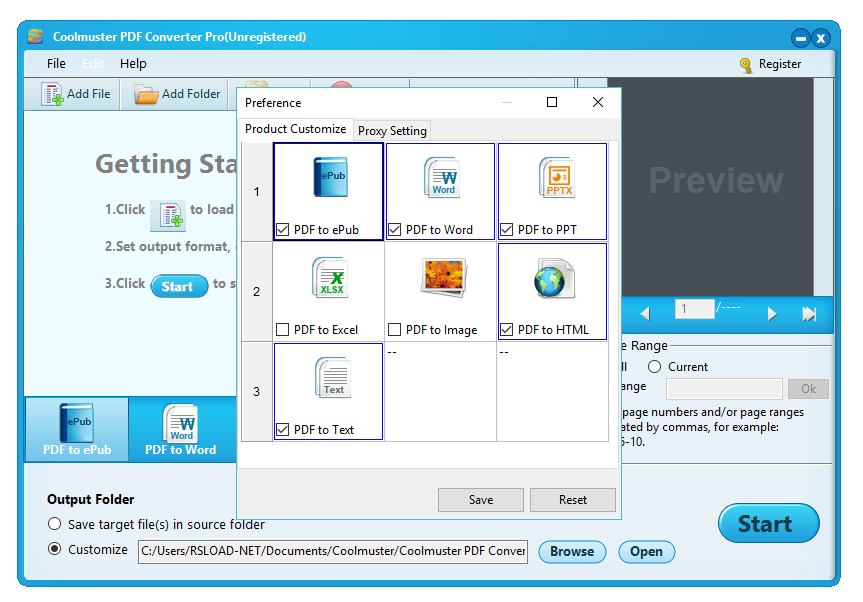
Task: Click the large Start conversion button
Action: 768,523
